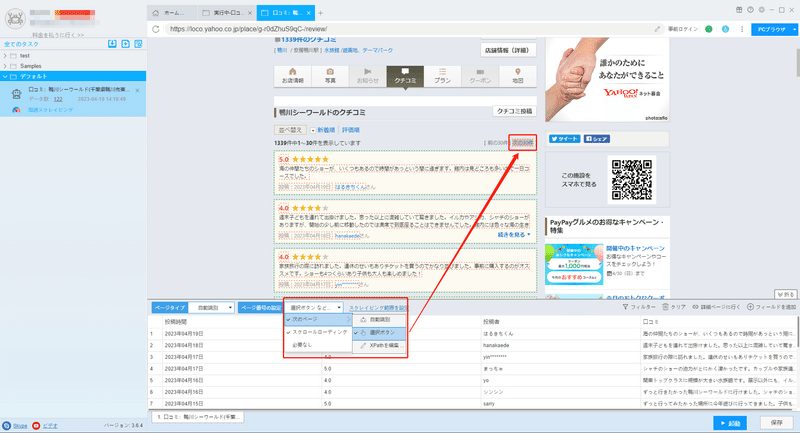The width and height of the screenshot is (800, 433).
Task: Select the 次のページ checked option
Action: pos(318,319)
